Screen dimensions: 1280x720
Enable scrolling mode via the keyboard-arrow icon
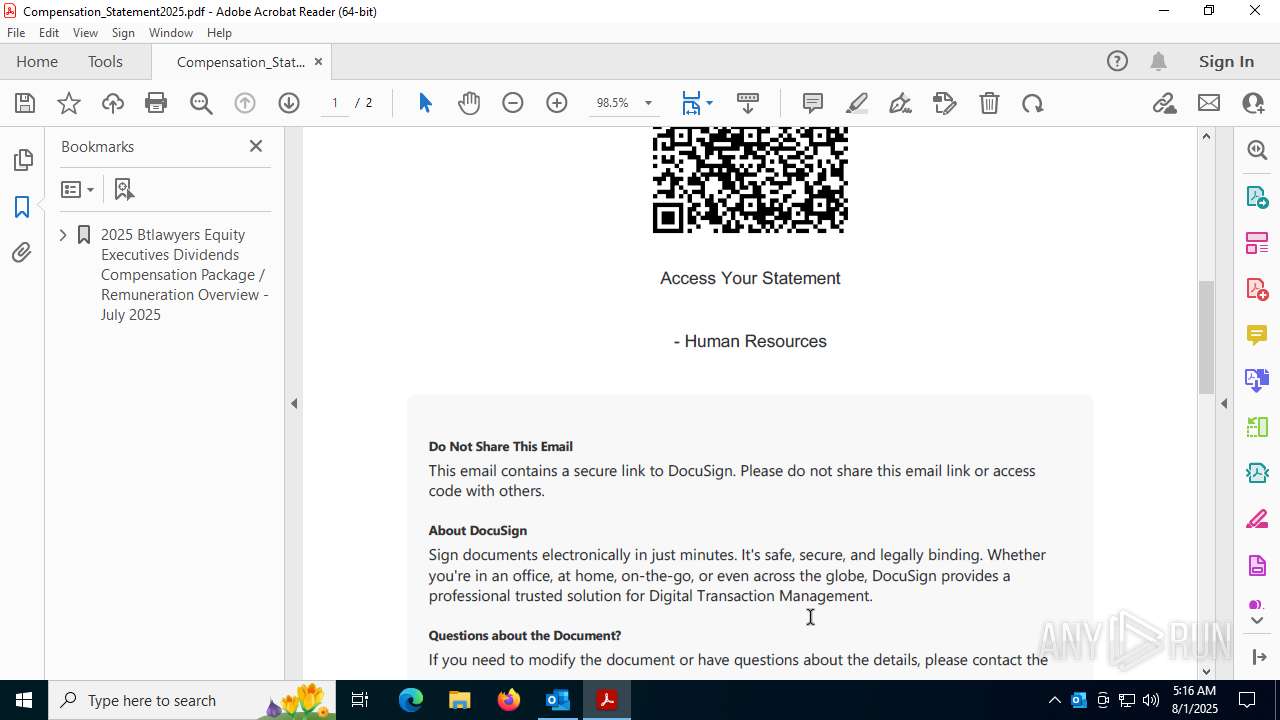748,103
